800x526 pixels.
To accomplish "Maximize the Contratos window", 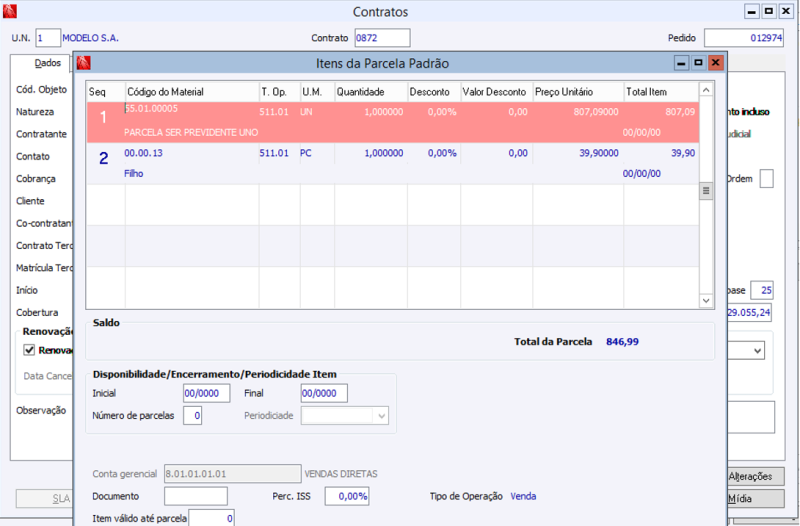I will coord(769,11).
